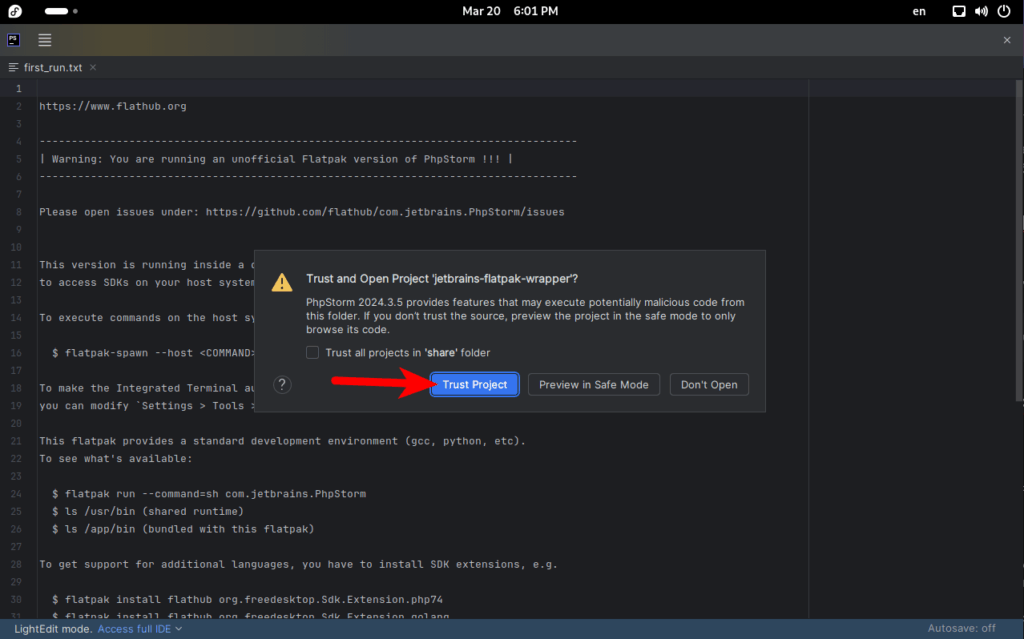Click the volume speaker icon
The width and height of the screenshot is (1024, 639).
981,11
